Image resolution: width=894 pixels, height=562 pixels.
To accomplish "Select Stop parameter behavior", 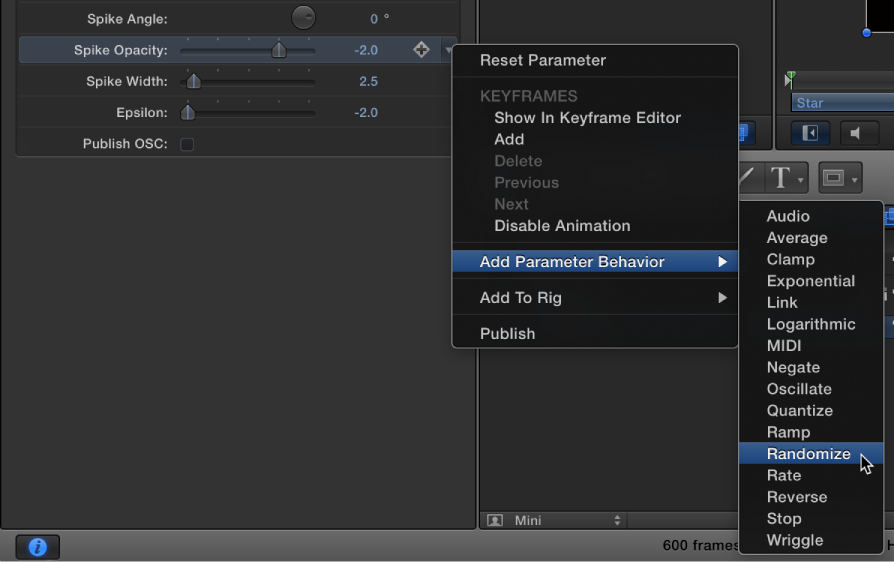I will (x=811, y=519).
